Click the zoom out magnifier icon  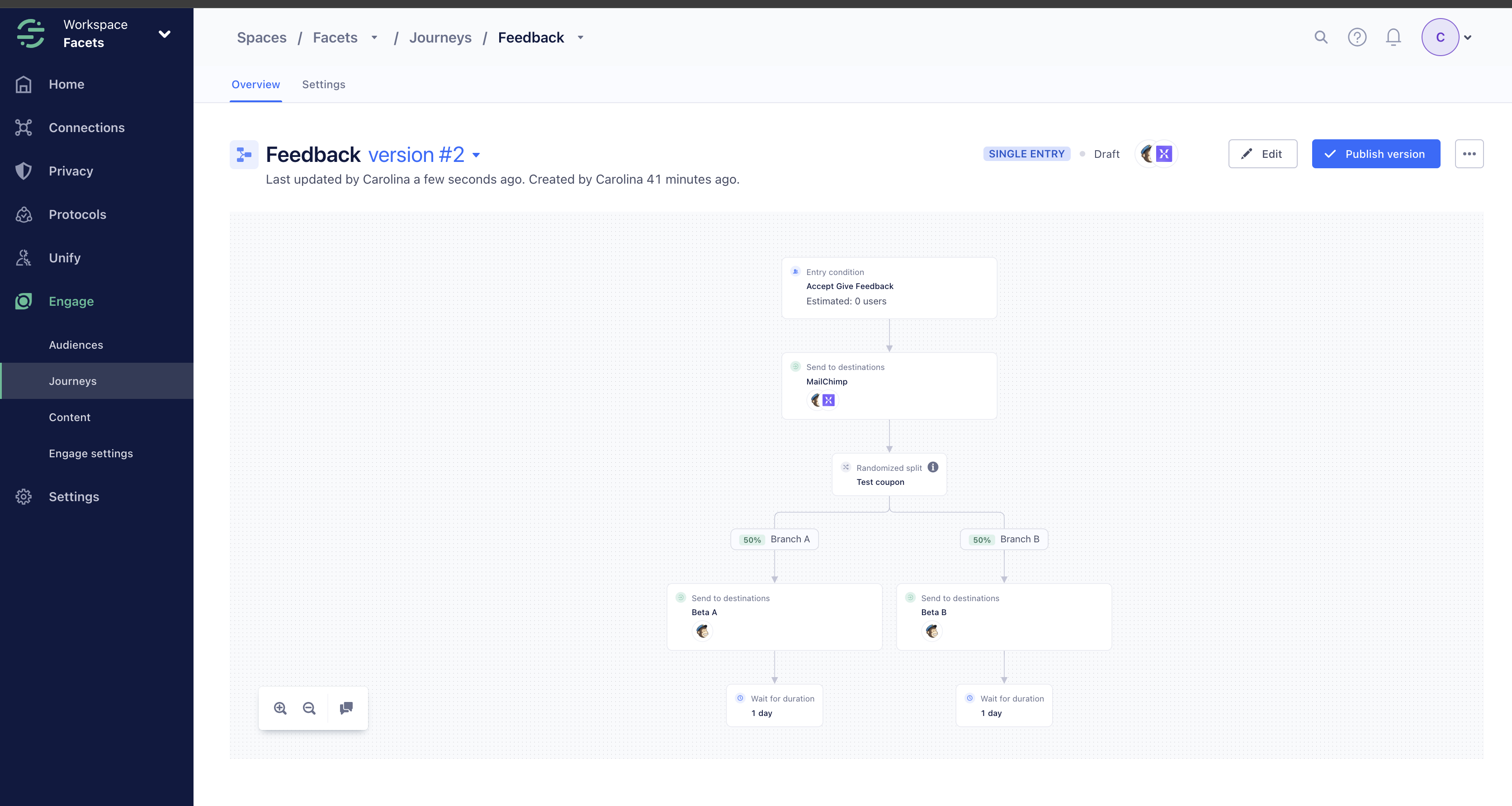click(309, 708)
